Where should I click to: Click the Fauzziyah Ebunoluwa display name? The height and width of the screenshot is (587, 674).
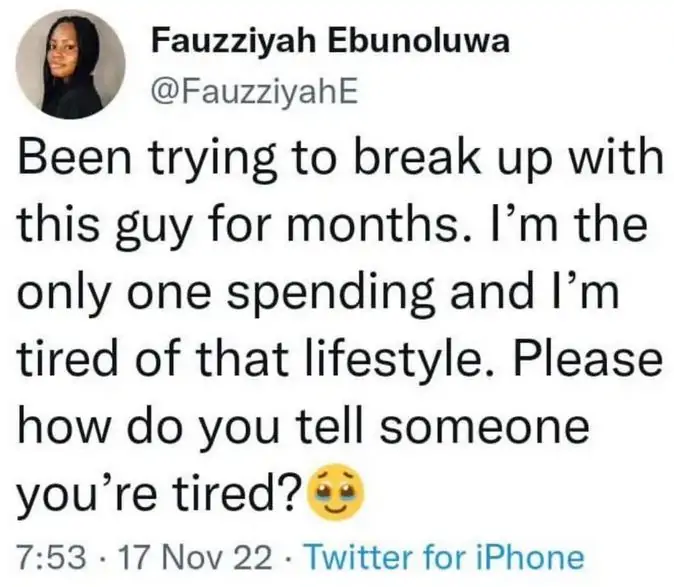tap(280, 42)
